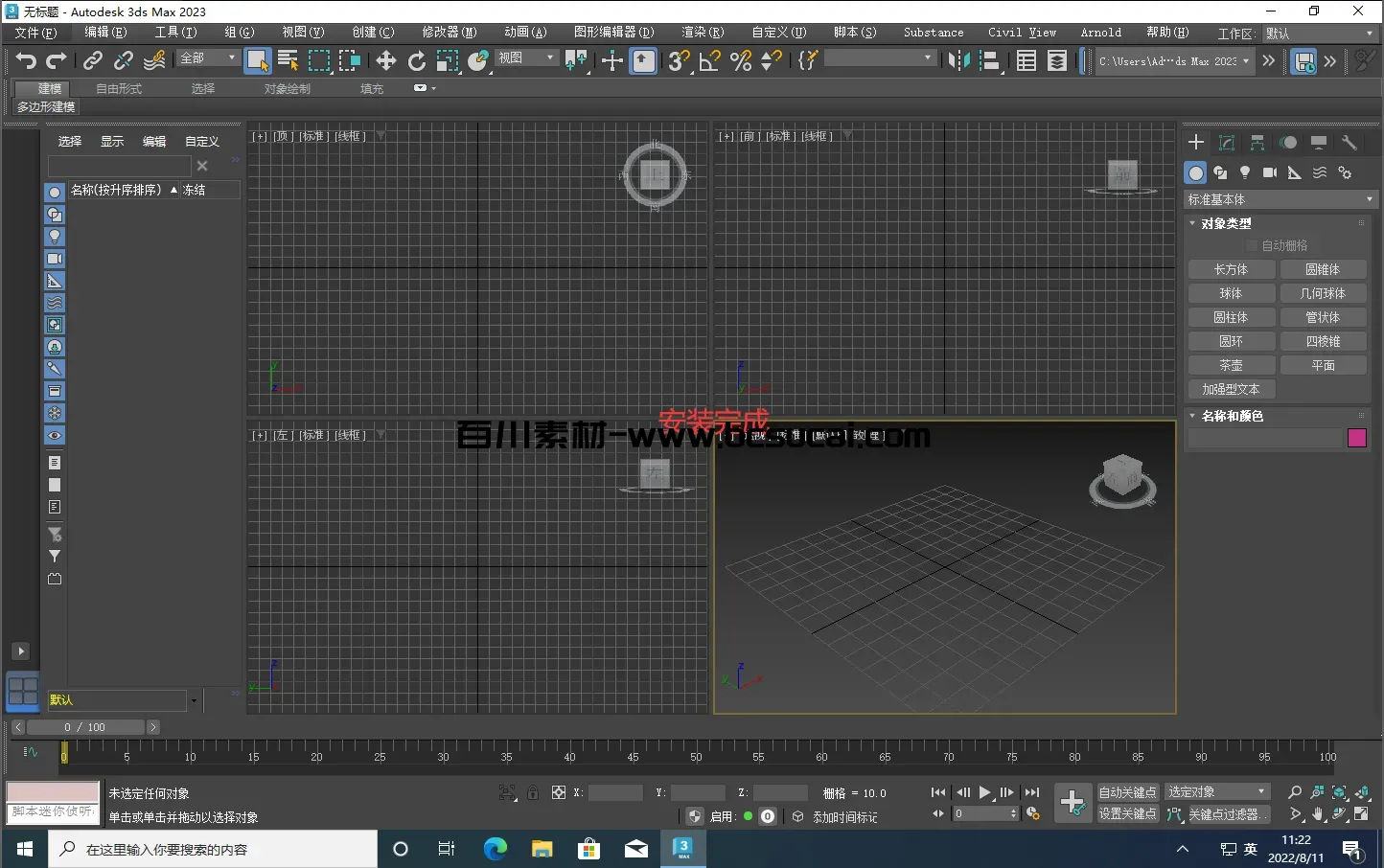Toggle Percent Snap button
The image size is (1384, 868).
(740, 60)
